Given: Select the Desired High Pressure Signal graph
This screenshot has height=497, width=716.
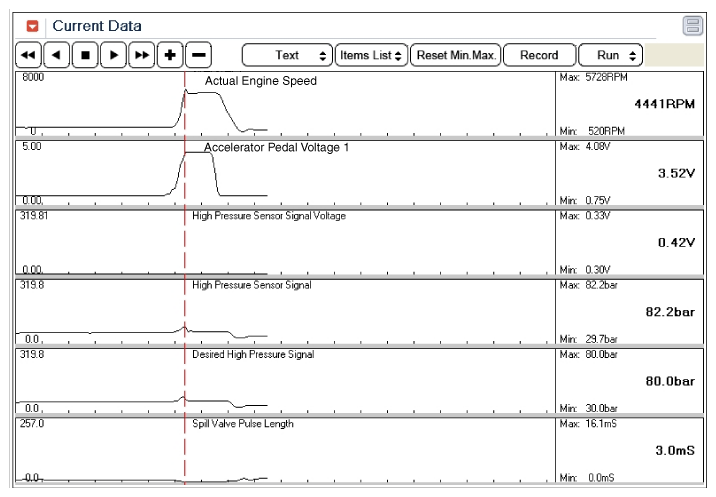Looking at the screenshot, I should (285, 381).
